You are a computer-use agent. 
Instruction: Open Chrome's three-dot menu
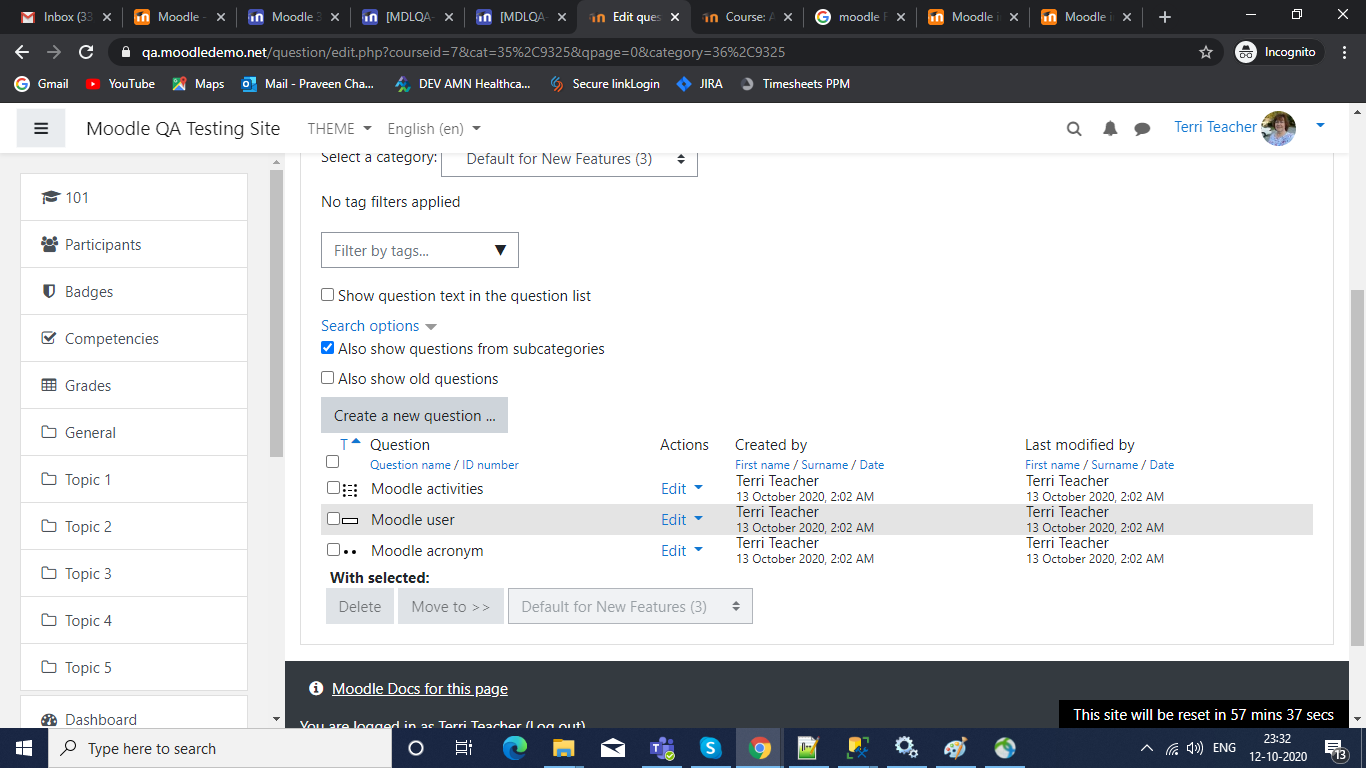pos(1343,52)
